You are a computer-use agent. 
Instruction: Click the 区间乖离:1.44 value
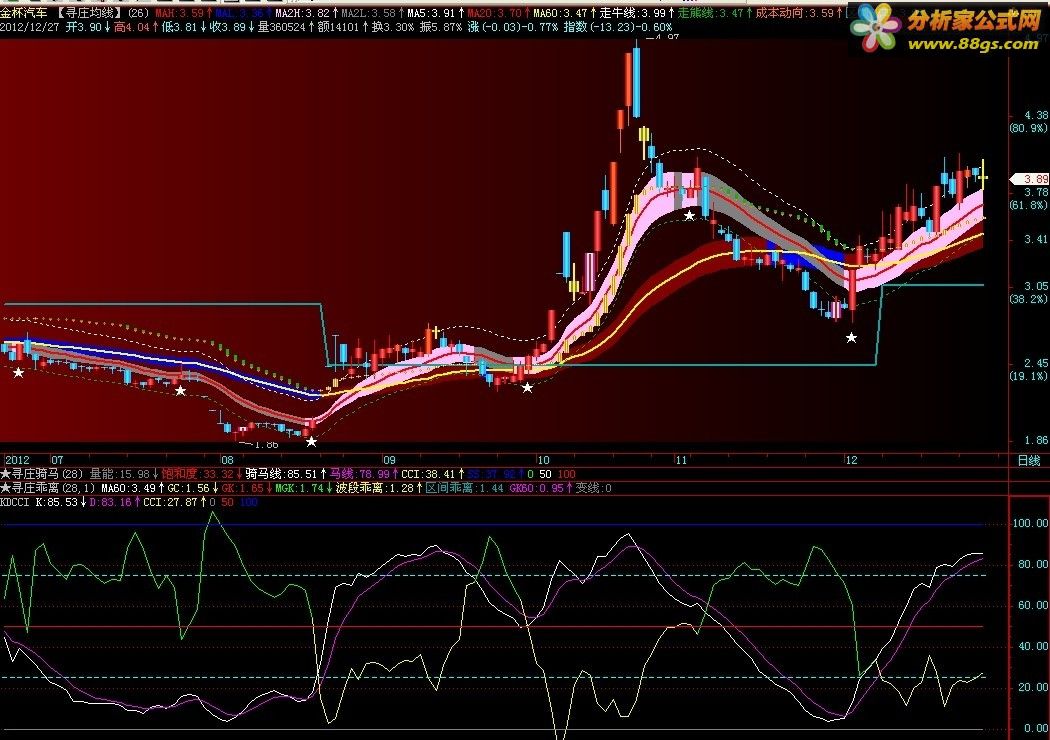point(465,488)
